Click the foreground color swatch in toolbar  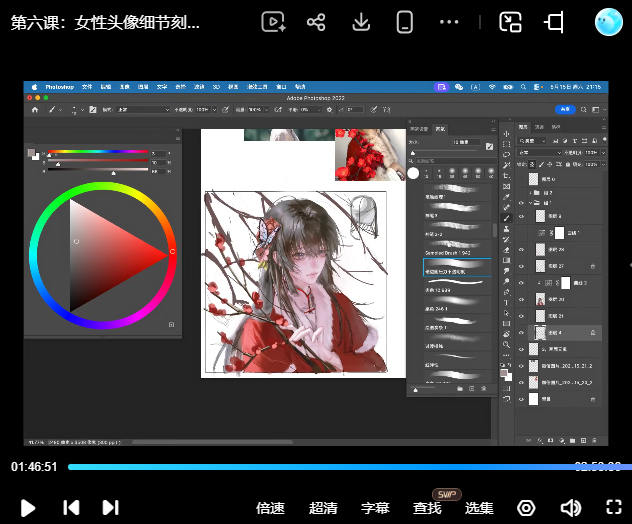pos(504,374)
